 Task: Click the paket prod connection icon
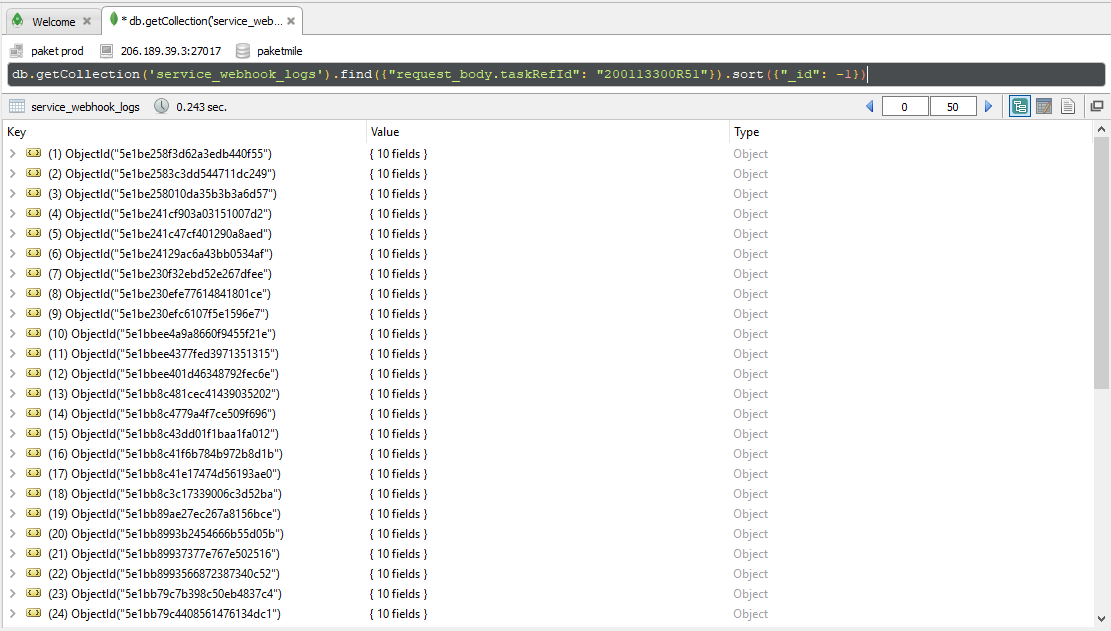[x=17, y=51]
